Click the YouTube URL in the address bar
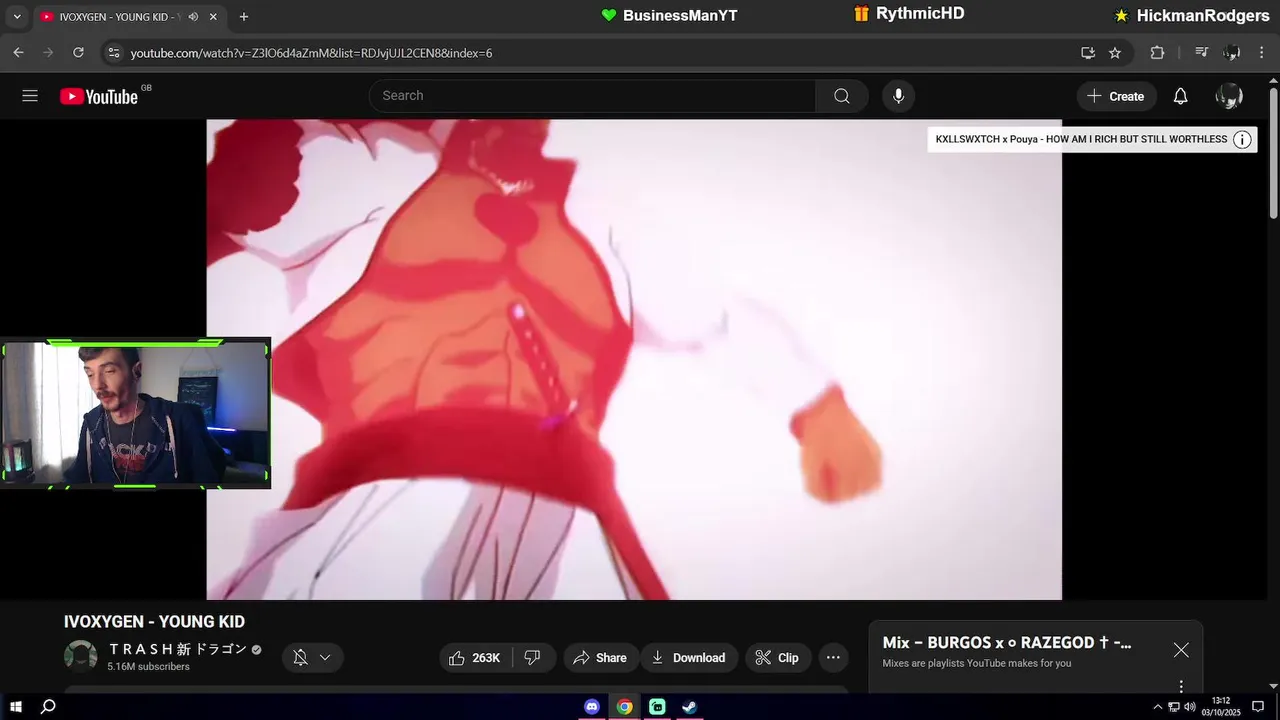Screen dimensions: 1280x720 click(311, 53)
